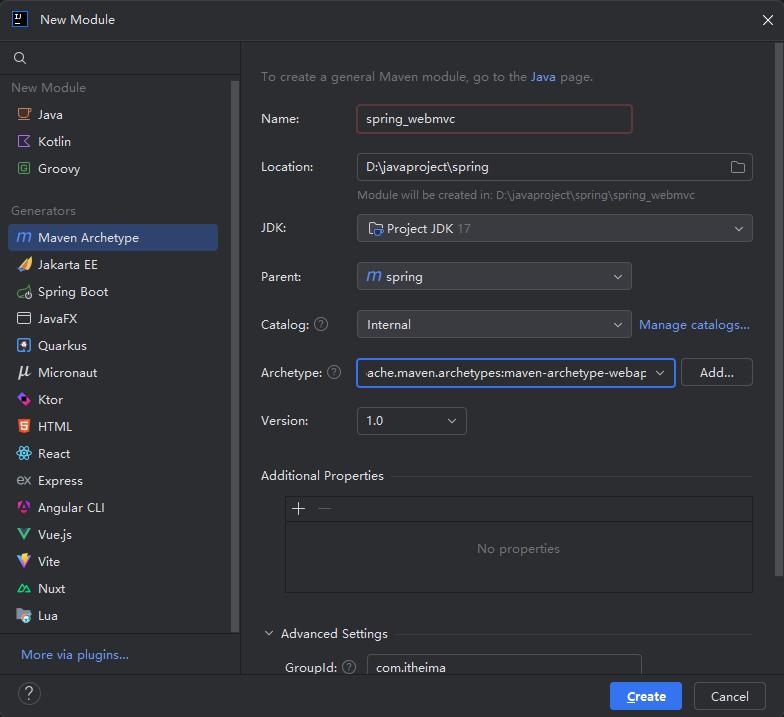
Task: Click the right panel vertical scrollbar
Action: click(x=778, y=310)
